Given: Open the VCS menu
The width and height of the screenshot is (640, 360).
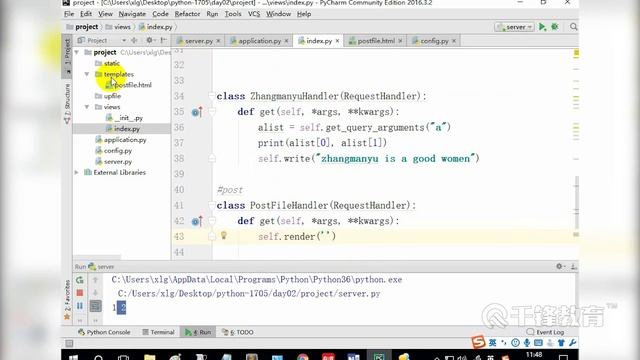Looking at the screenshot, I should point(254,14).
